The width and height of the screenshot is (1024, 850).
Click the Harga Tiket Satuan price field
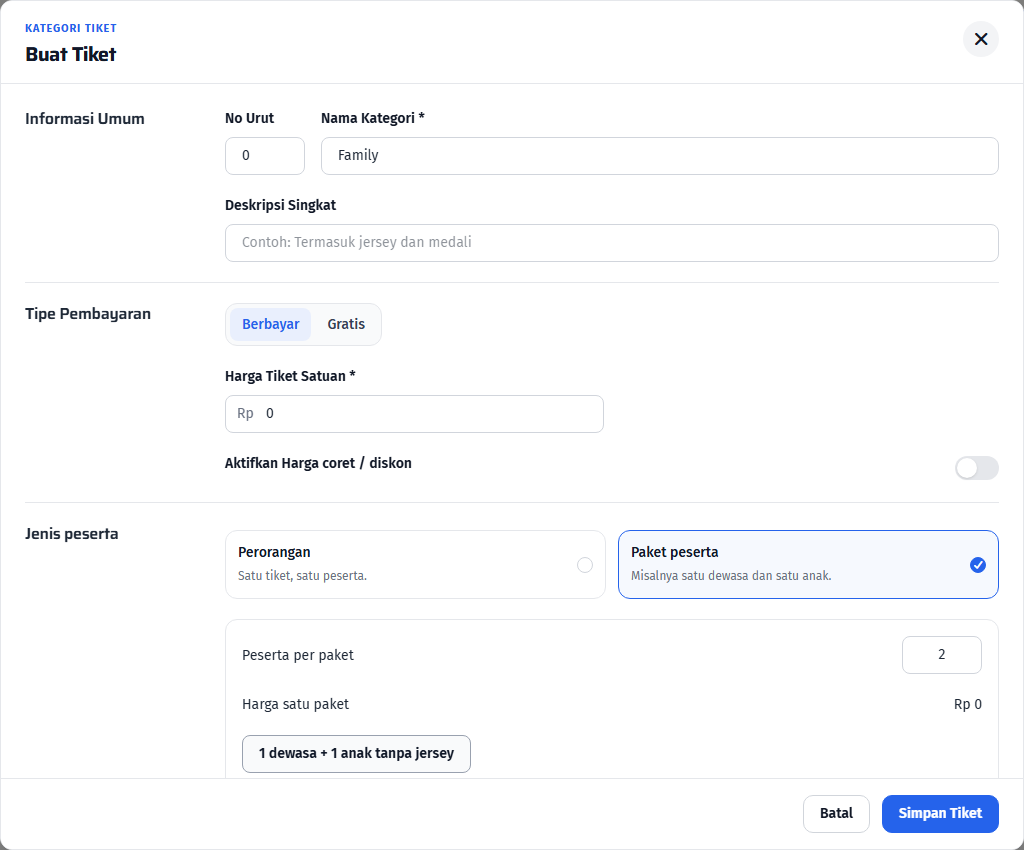(414, 414)
